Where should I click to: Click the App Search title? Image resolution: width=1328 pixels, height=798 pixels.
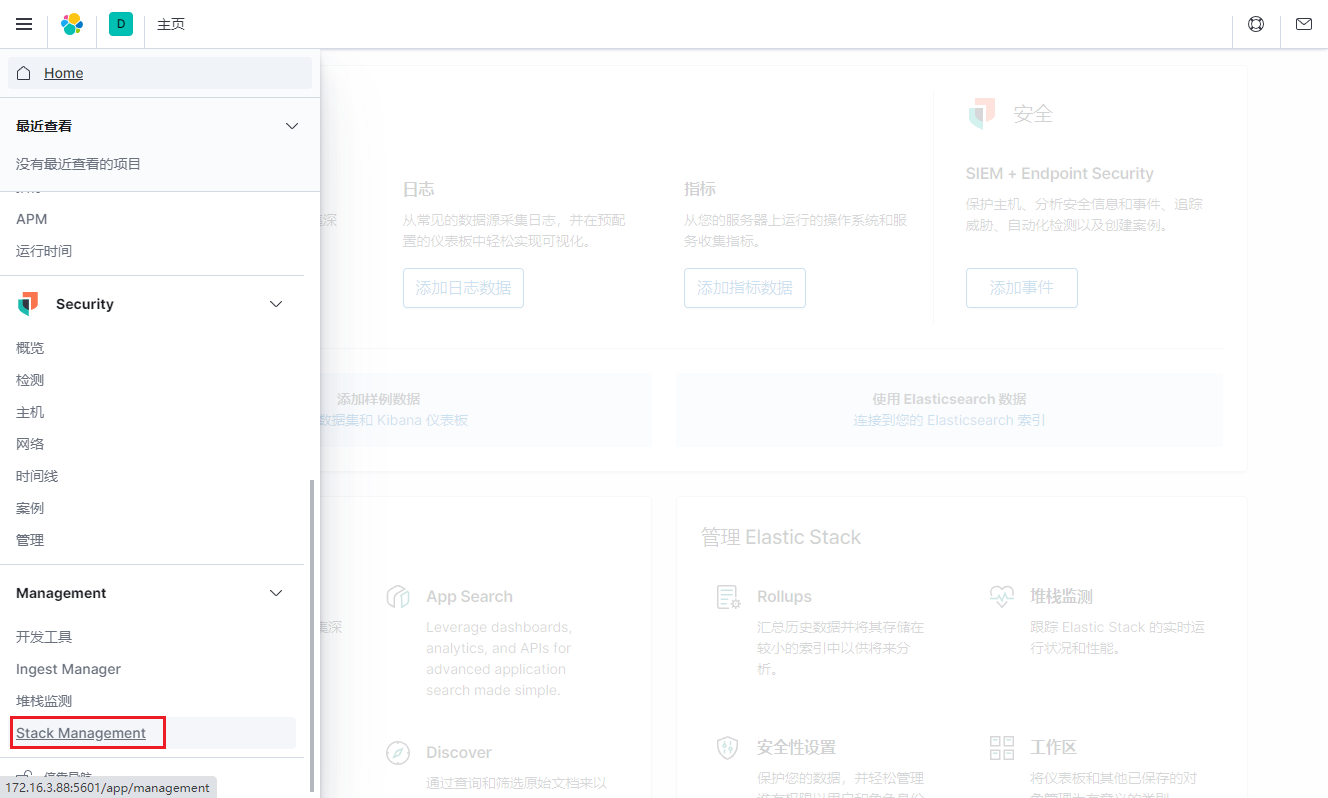tap(469, 597)
